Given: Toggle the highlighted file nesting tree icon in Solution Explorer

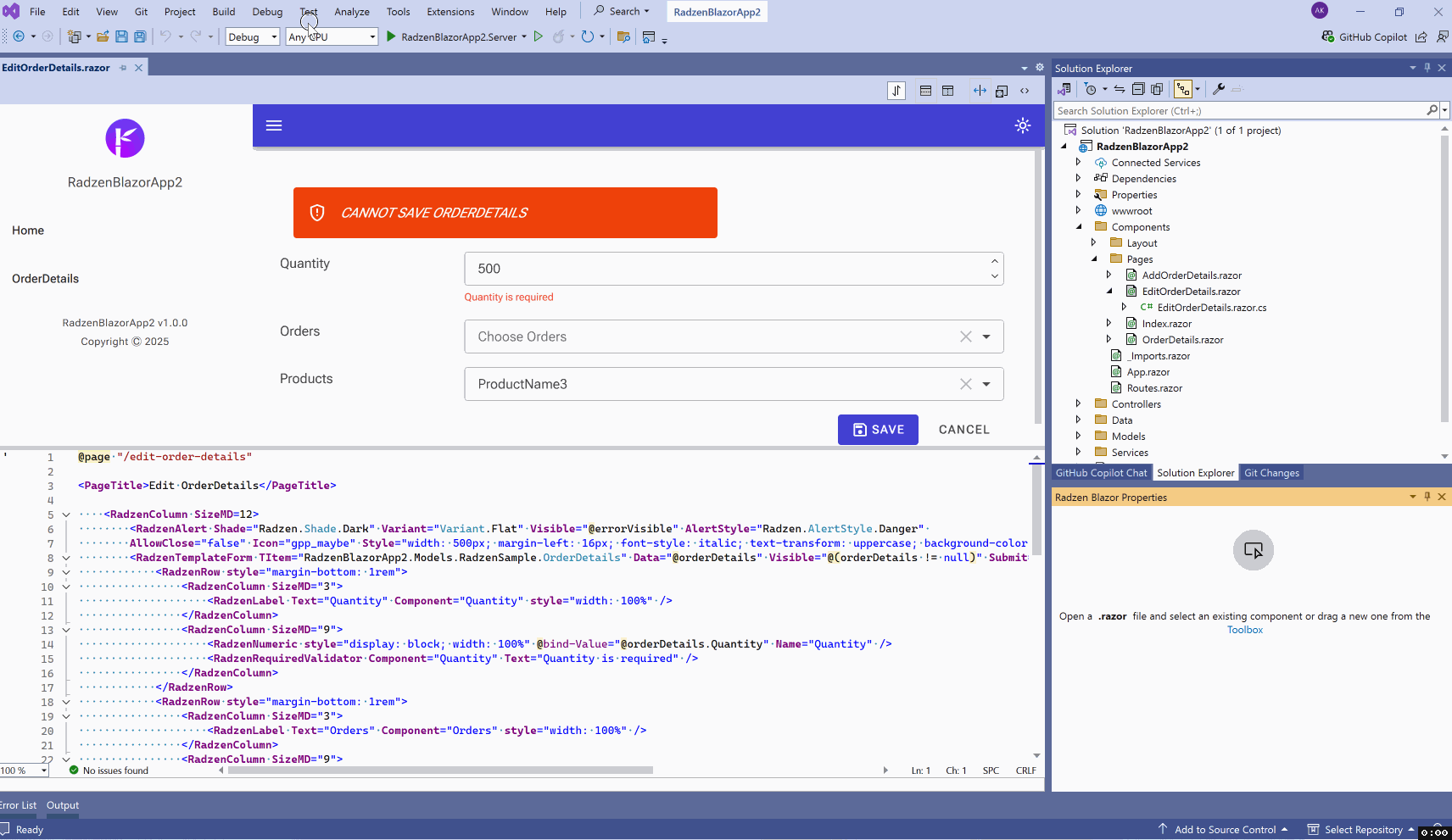Looking at the screenshot, I should coord(1182,89).
